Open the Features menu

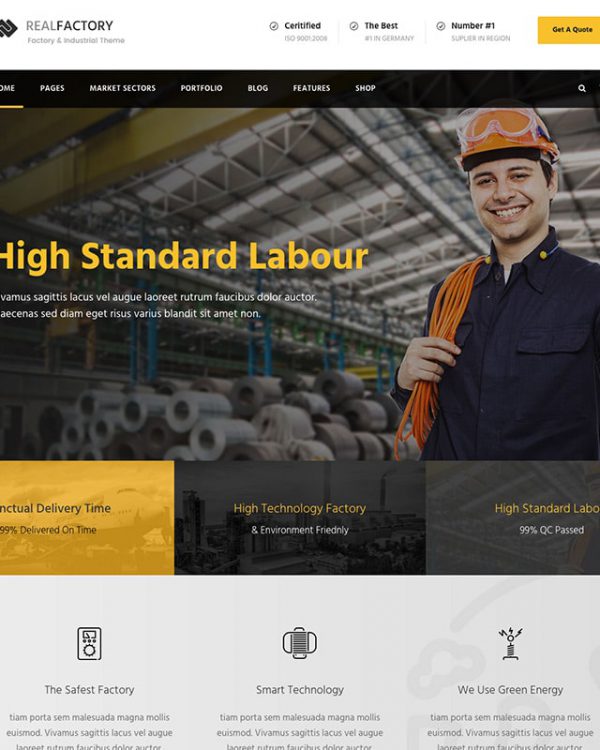(311, 88)
